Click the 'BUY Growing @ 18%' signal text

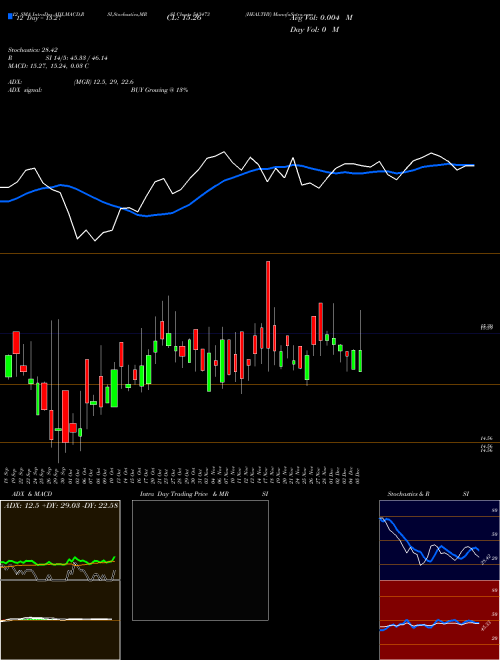(159, 90)
